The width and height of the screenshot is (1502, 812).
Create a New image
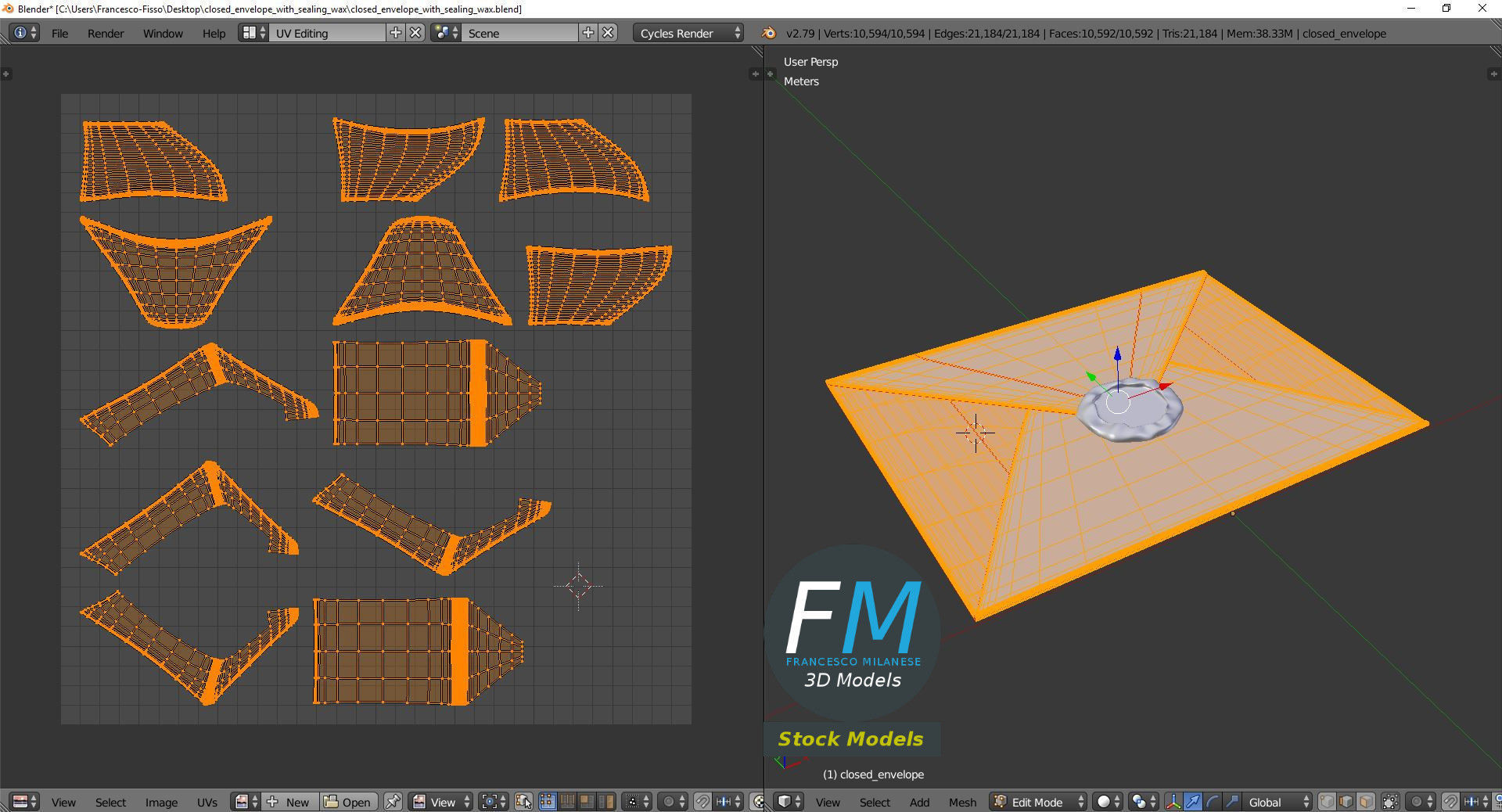pos(290,802)
